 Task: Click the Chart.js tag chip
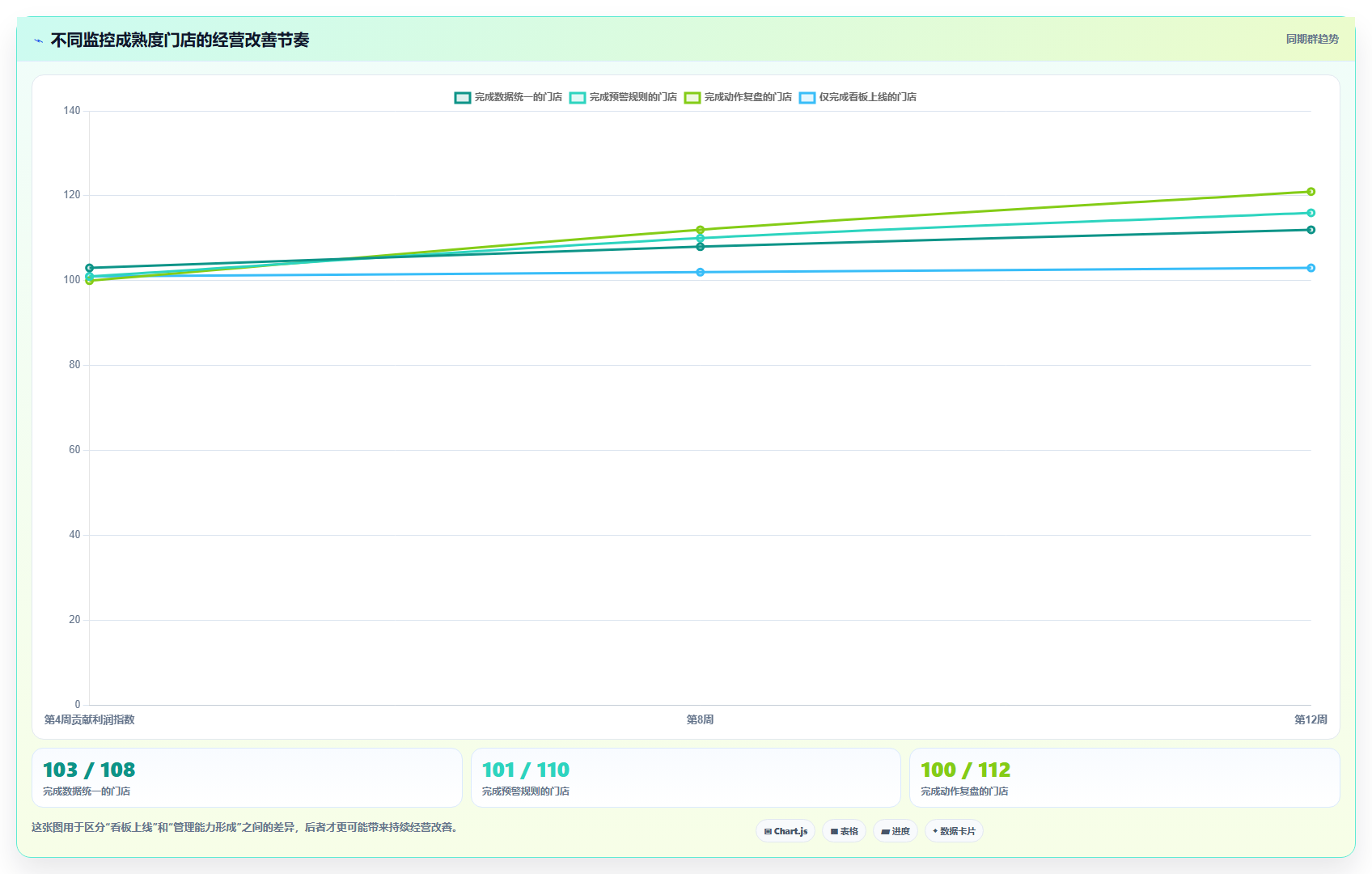tap(786, 831)
